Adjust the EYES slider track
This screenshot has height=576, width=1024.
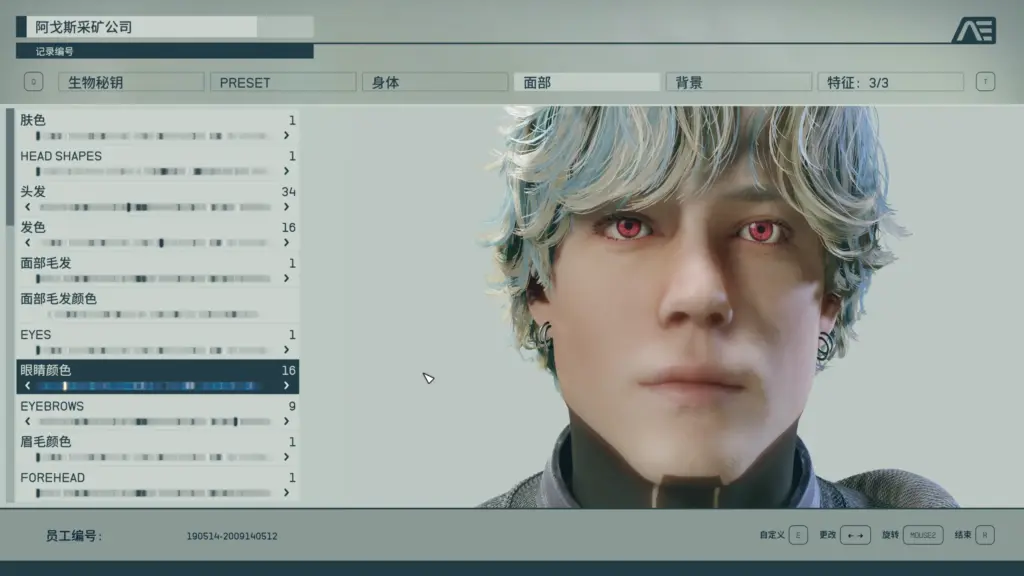154,350
